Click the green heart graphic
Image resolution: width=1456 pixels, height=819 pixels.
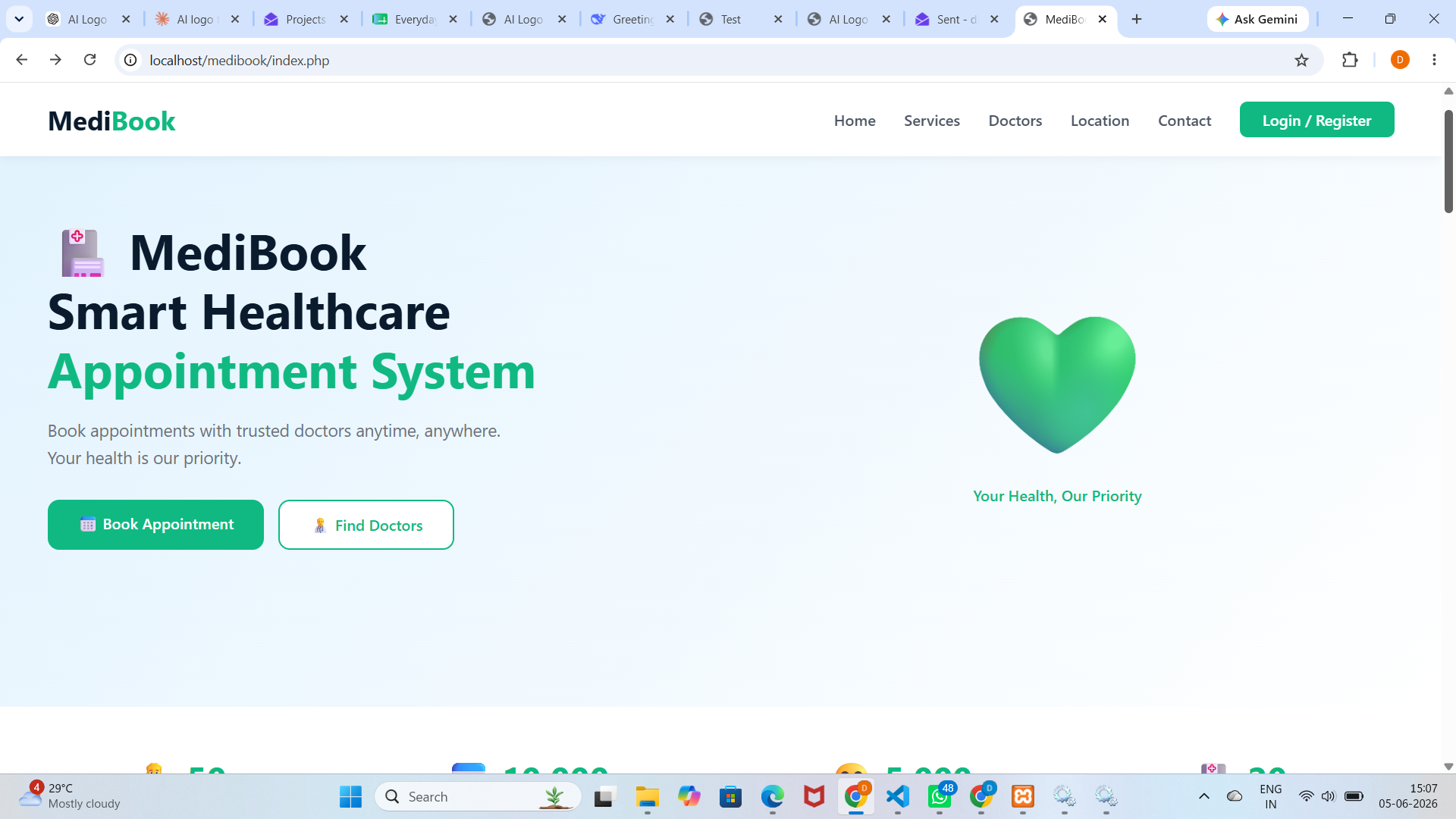[x=1057, y=384]
